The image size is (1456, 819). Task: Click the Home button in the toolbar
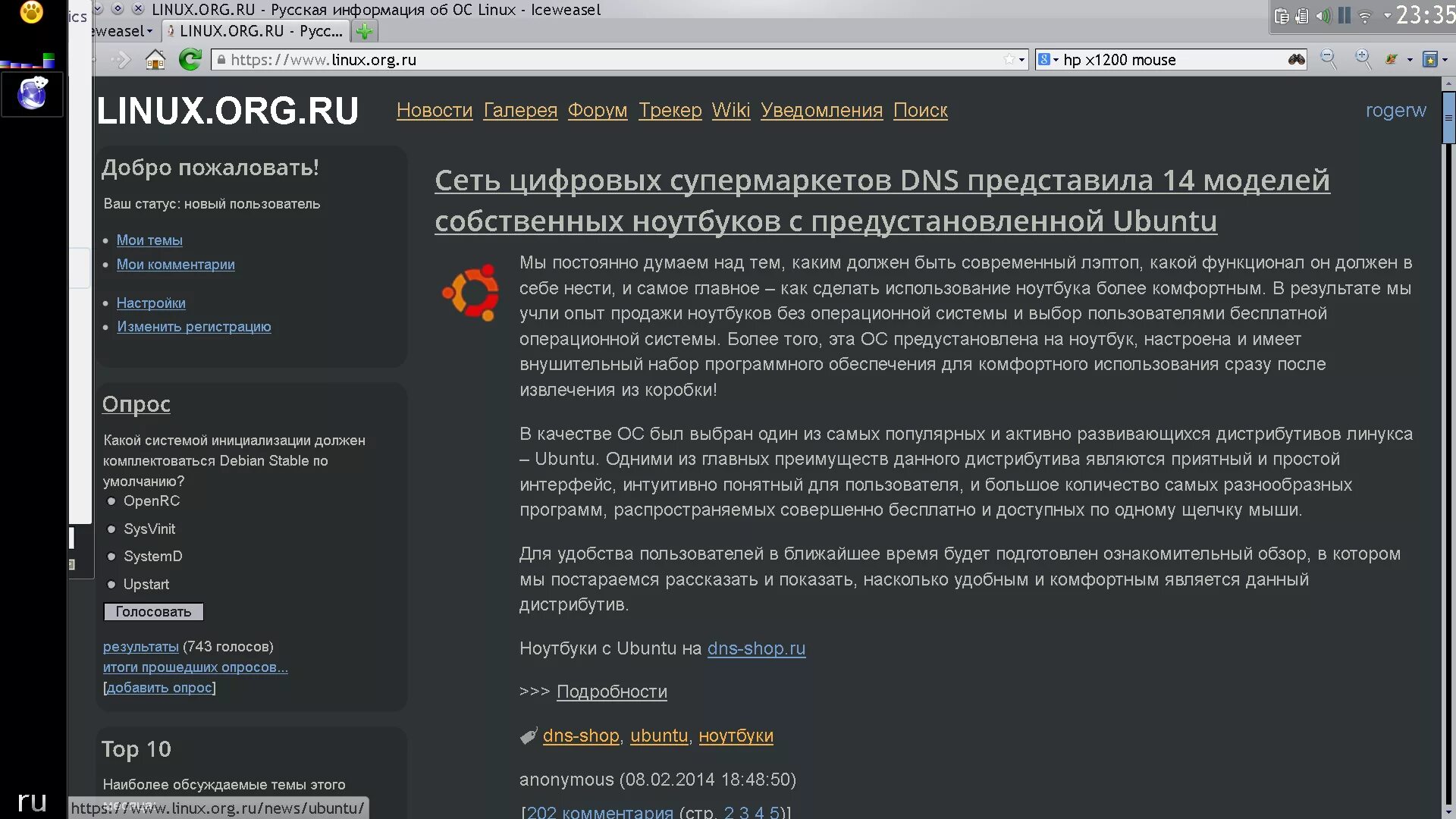pyautogui.click(x=155, y=60)
